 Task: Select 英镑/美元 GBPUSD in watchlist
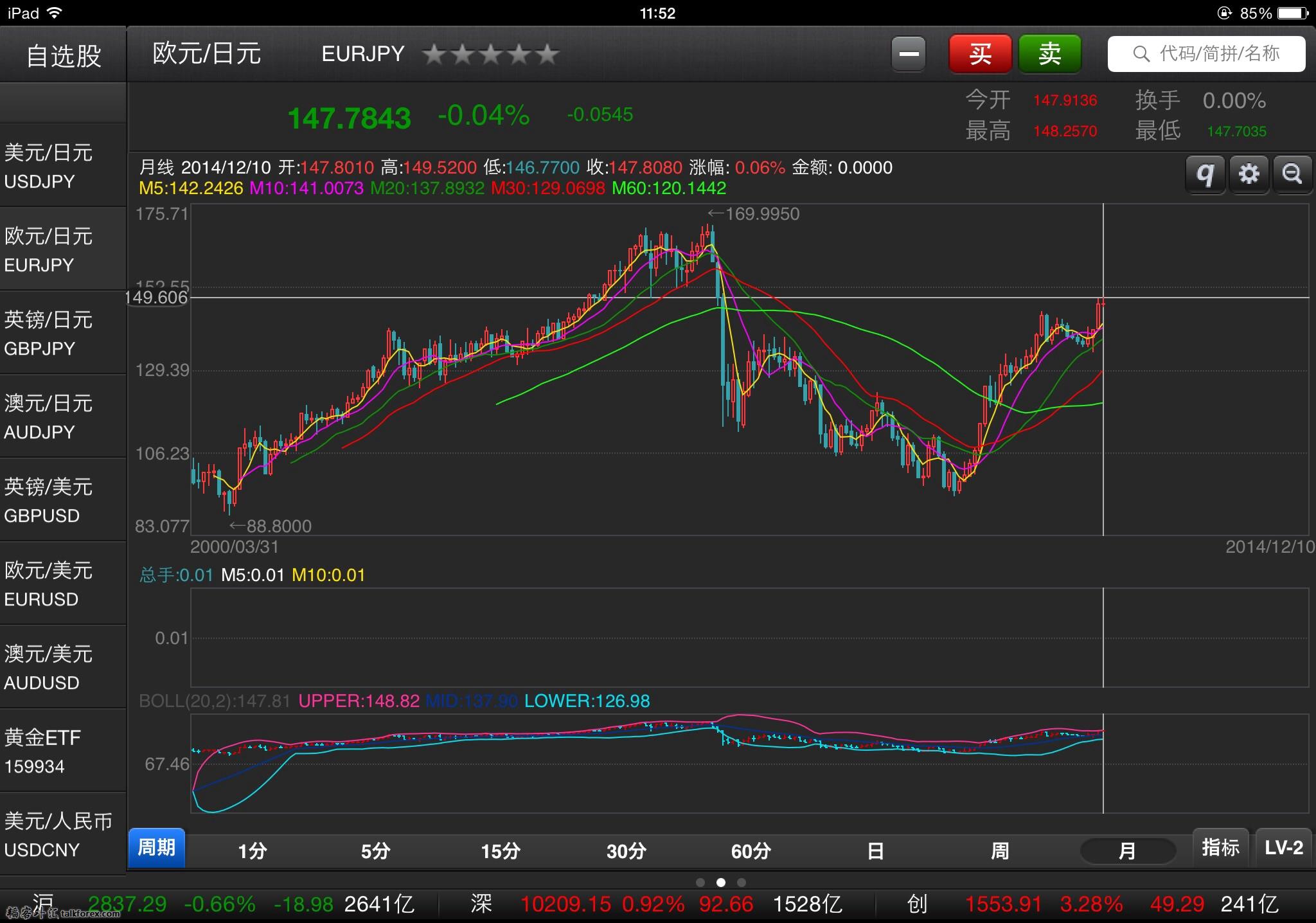click(63, 500)
